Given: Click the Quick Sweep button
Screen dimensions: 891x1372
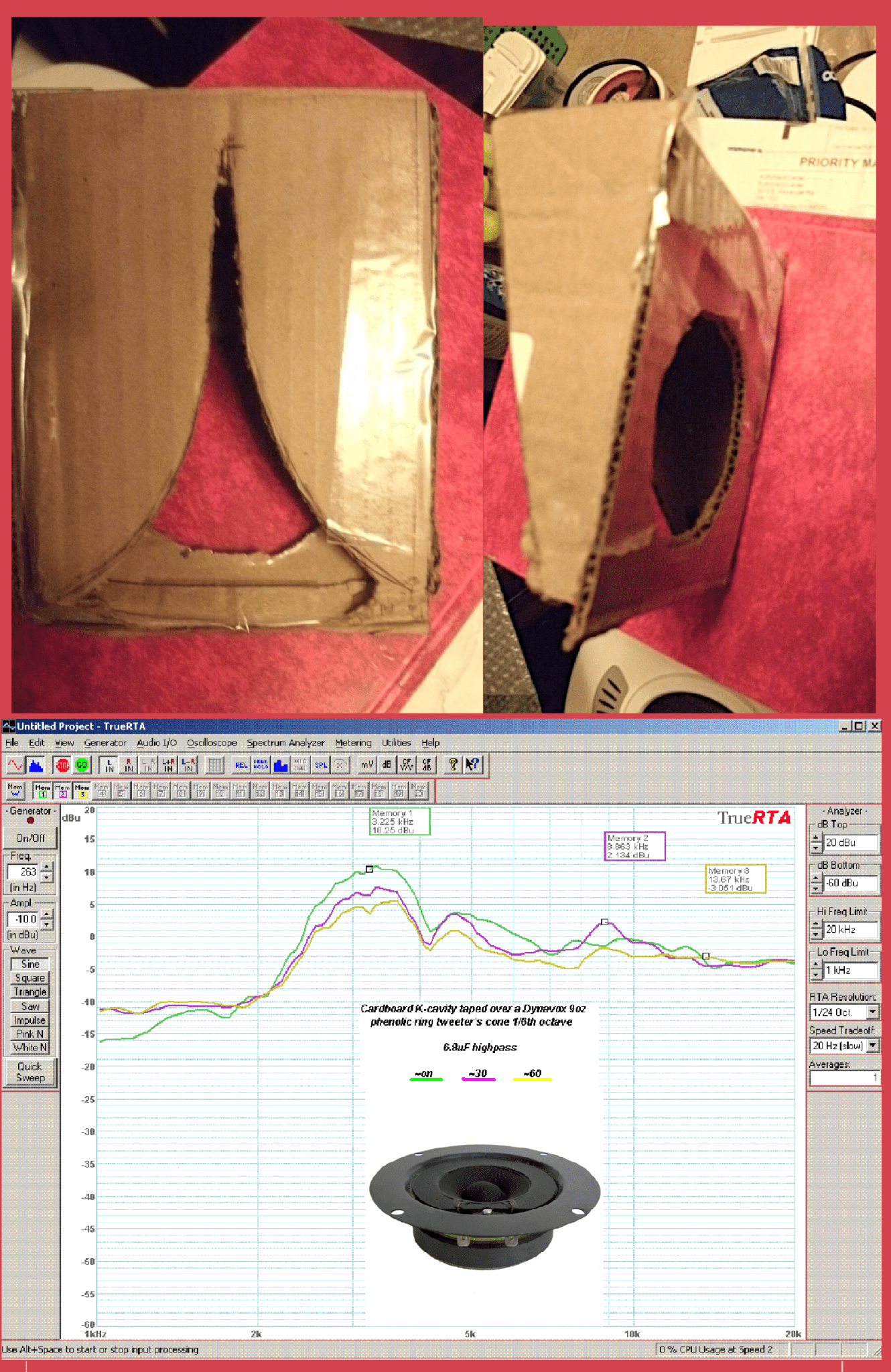Looking at the screenshot, I should pyautogui.click(x=30, y=1072).
